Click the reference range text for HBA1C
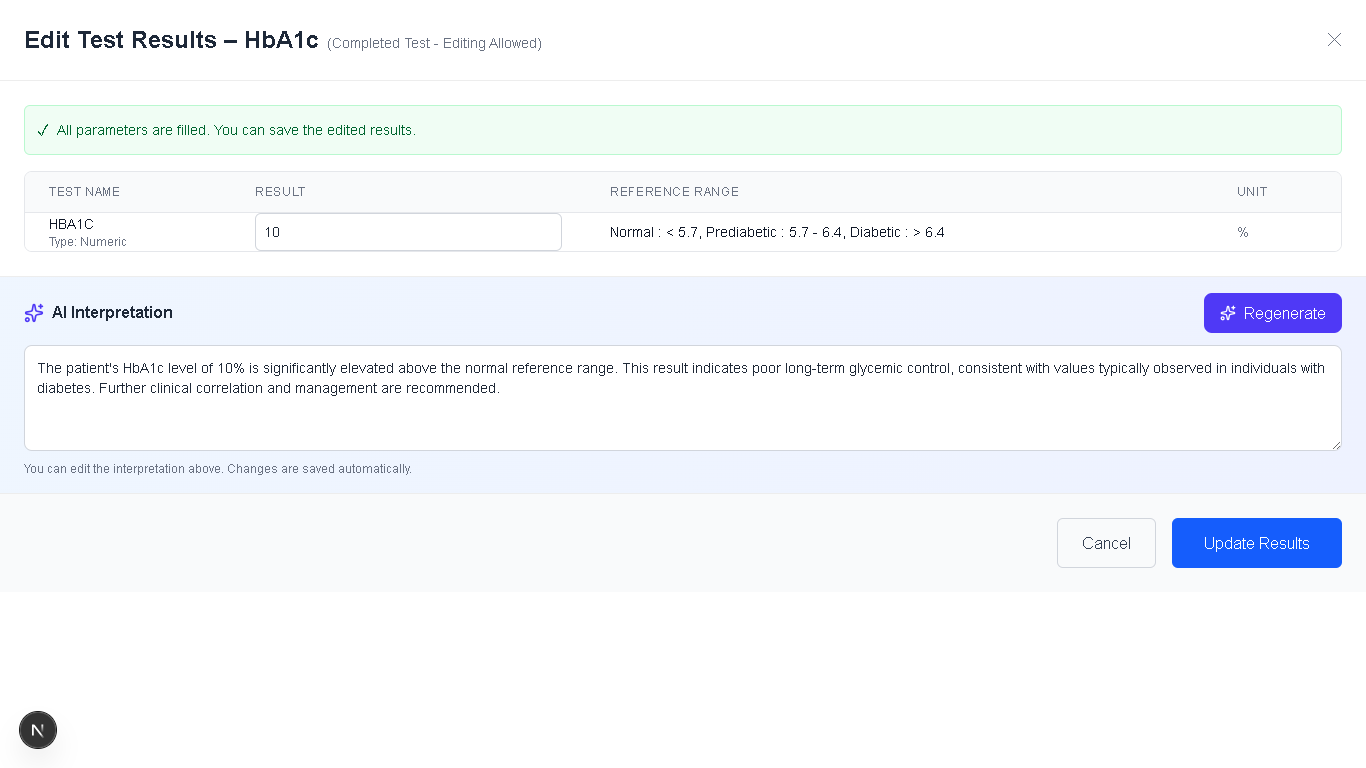The width and height of the screenshot is (1366, 768). 778,232
